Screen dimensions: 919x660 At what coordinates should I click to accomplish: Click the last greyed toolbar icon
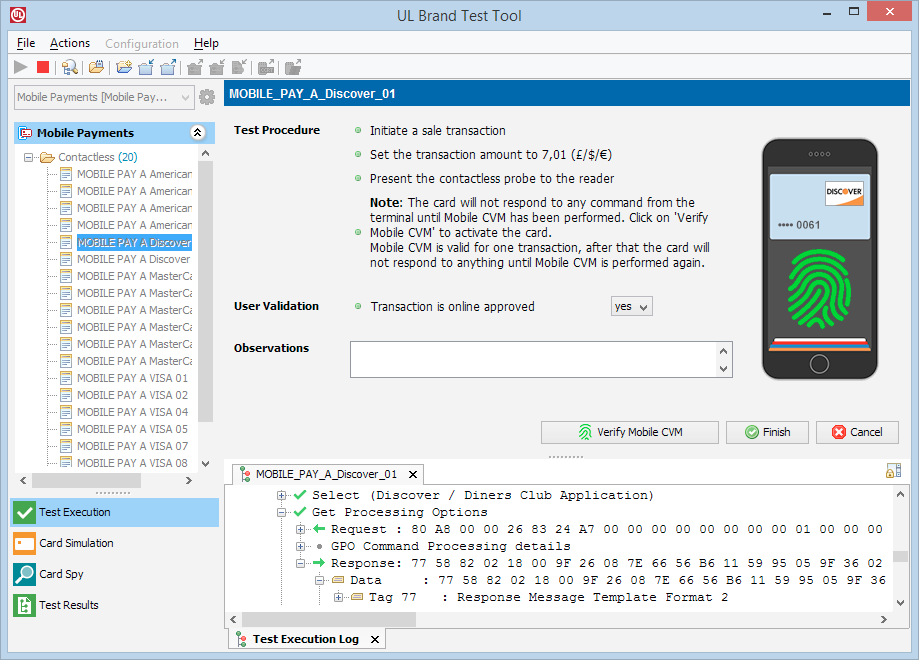click(293, 67)
